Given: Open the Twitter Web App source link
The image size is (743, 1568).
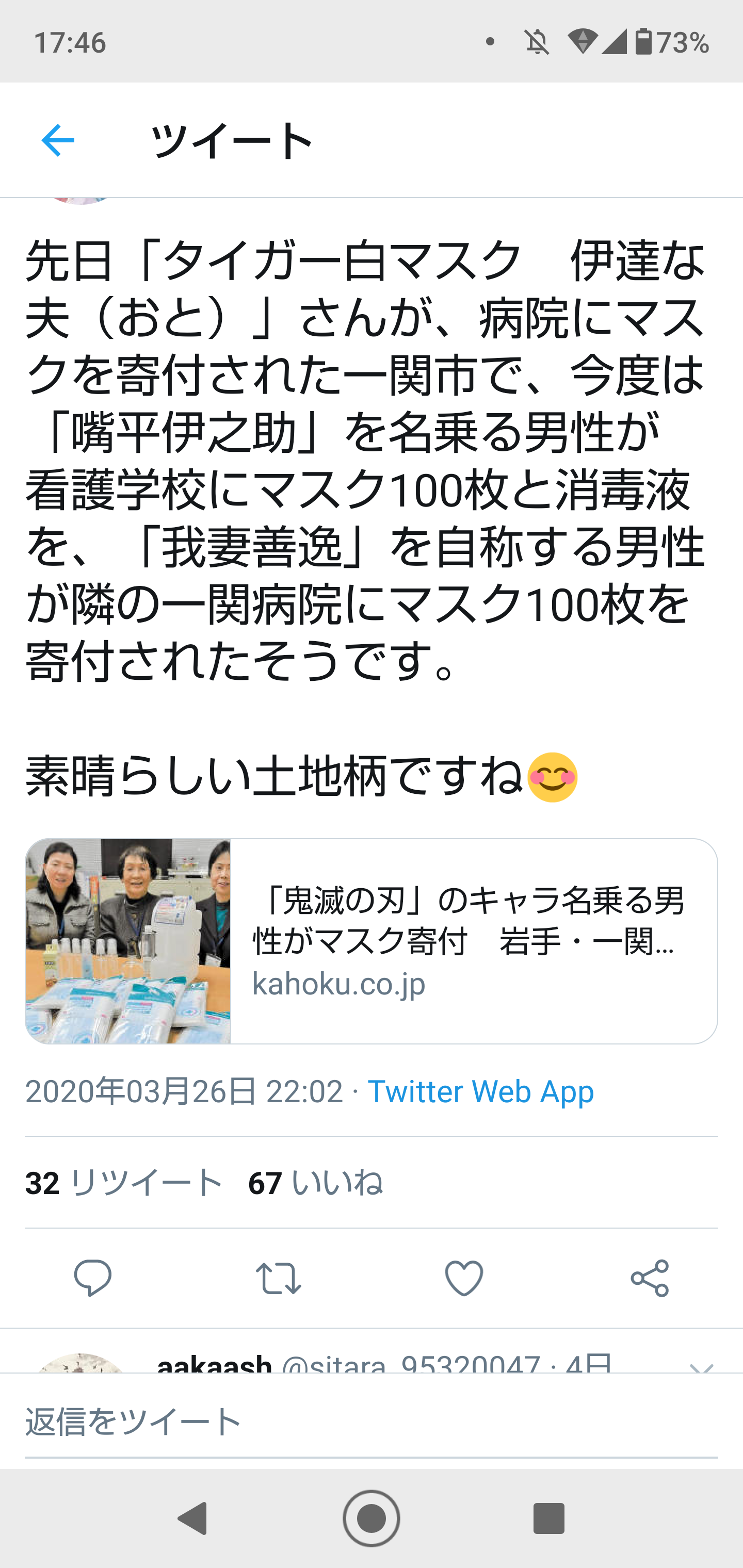Looking at the screenshot, I should point(480,1091).
